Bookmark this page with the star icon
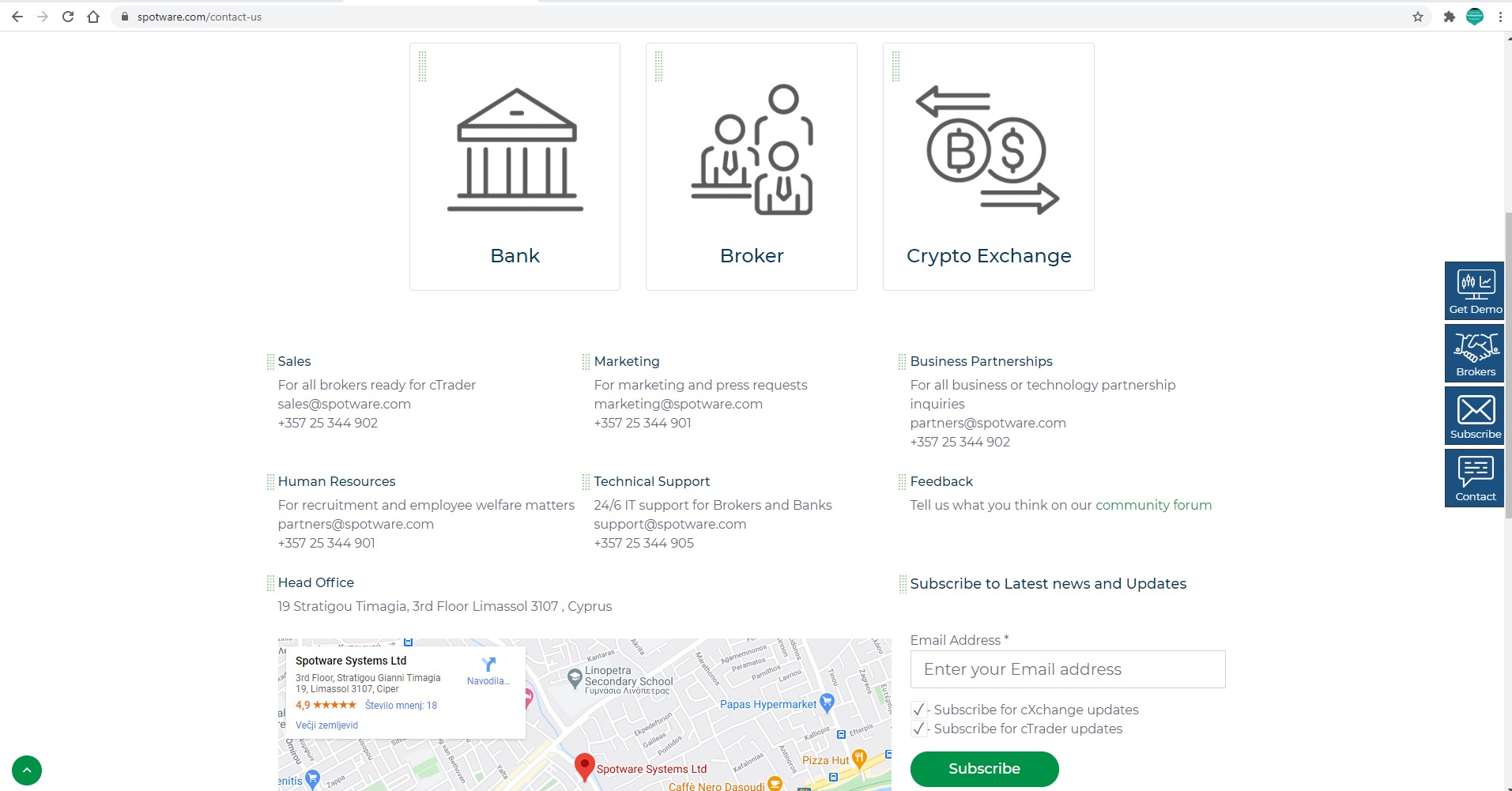Image resolution: width=1512 pixels, height=791 pixels. (1418, 17)
